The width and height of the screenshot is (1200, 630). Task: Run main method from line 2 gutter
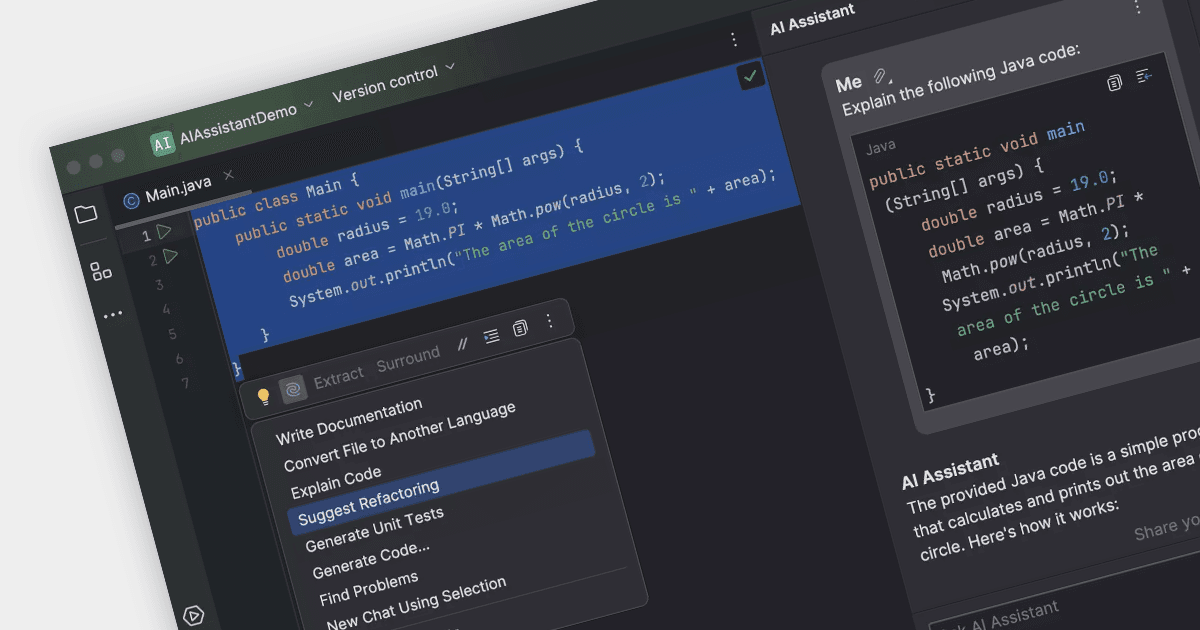click(x=170, y=257)
